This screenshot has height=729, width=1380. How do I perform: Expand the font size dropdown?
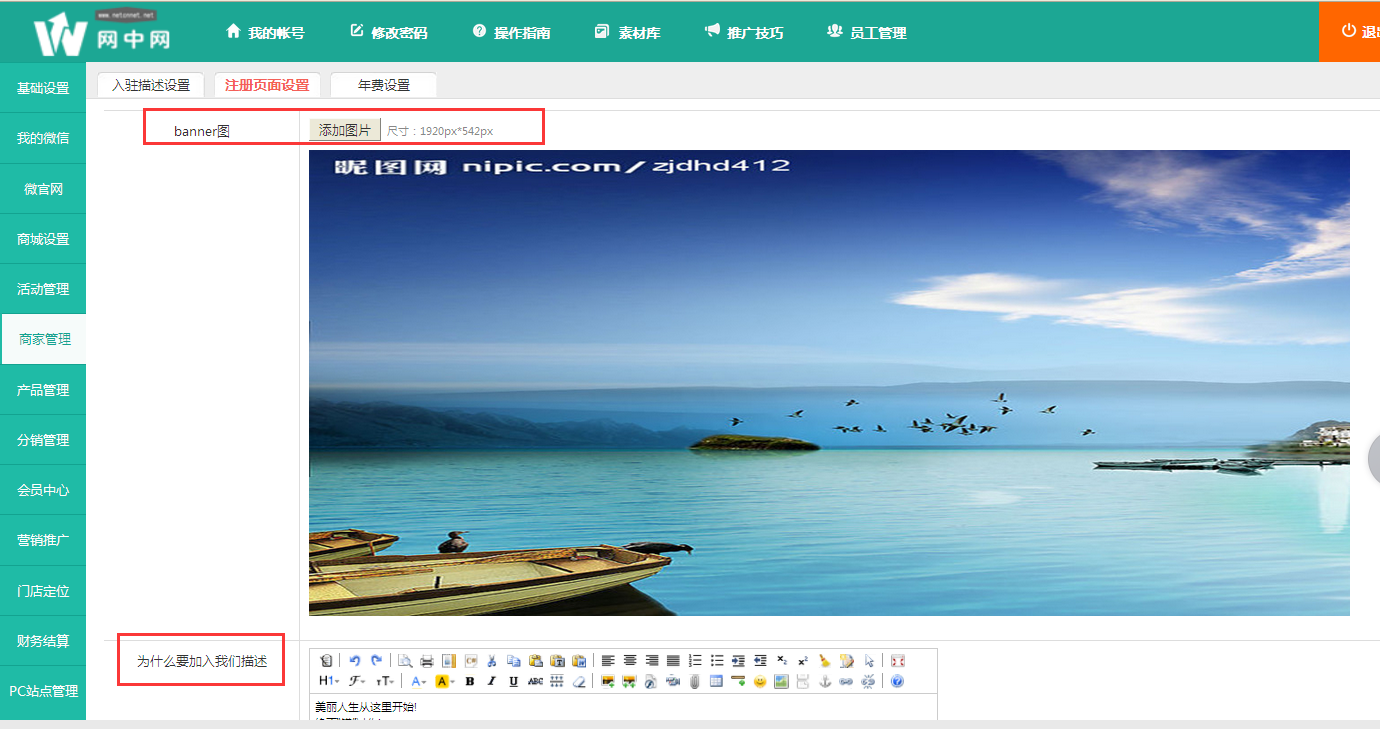[x=385, y=682]
